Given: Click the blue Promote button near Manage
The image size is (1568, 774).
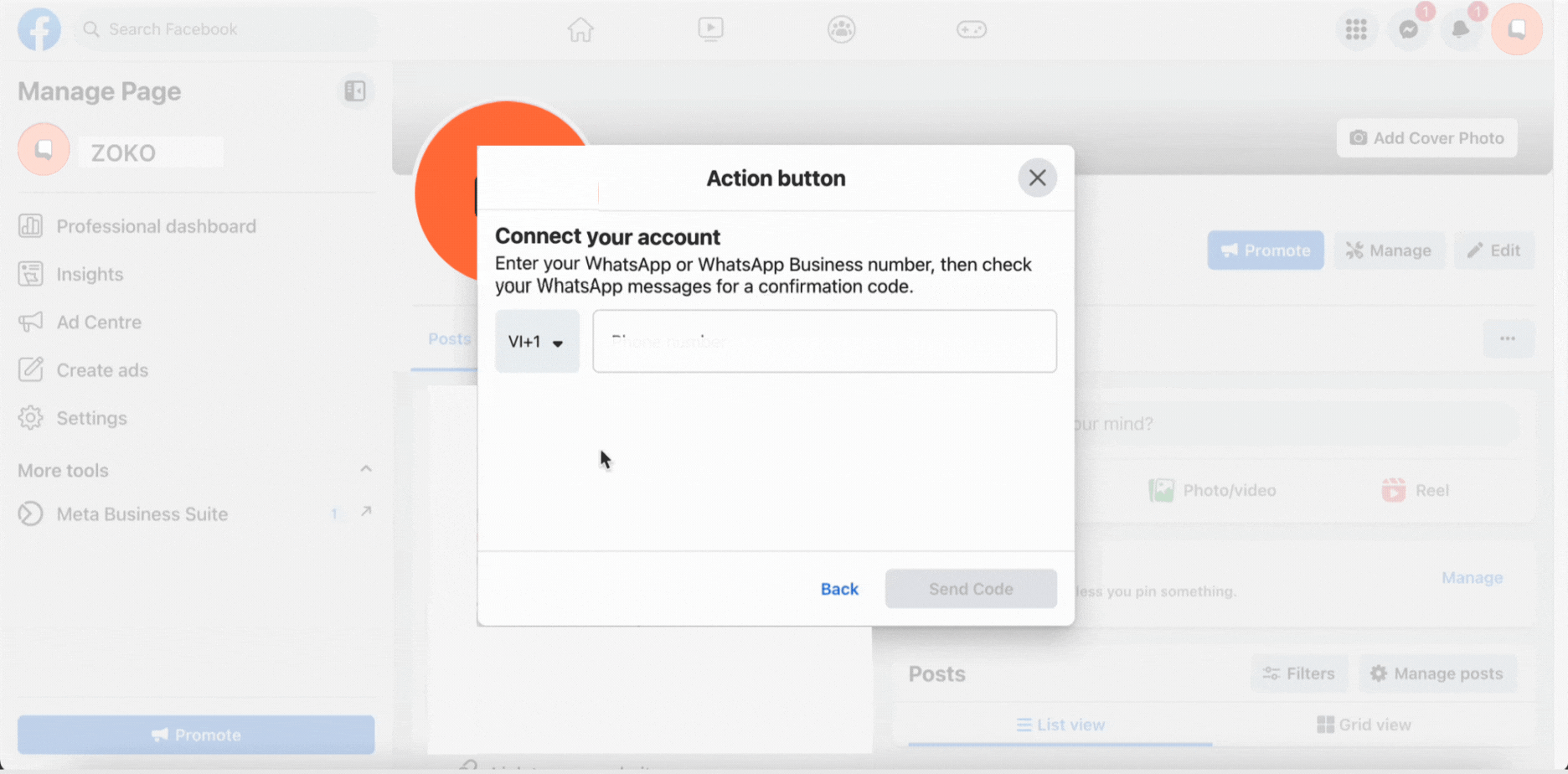Looking at the screenshot, I should tap(1265, 250).
